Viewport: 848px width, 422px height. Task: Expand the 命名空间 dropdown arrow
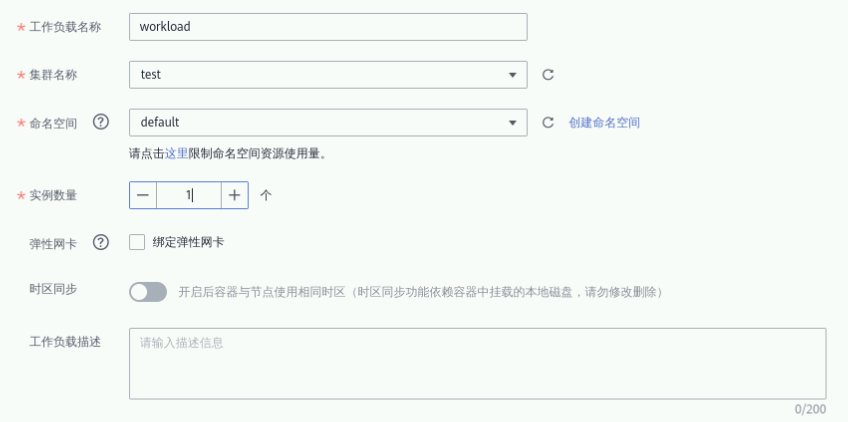click(x=512, y=122)
